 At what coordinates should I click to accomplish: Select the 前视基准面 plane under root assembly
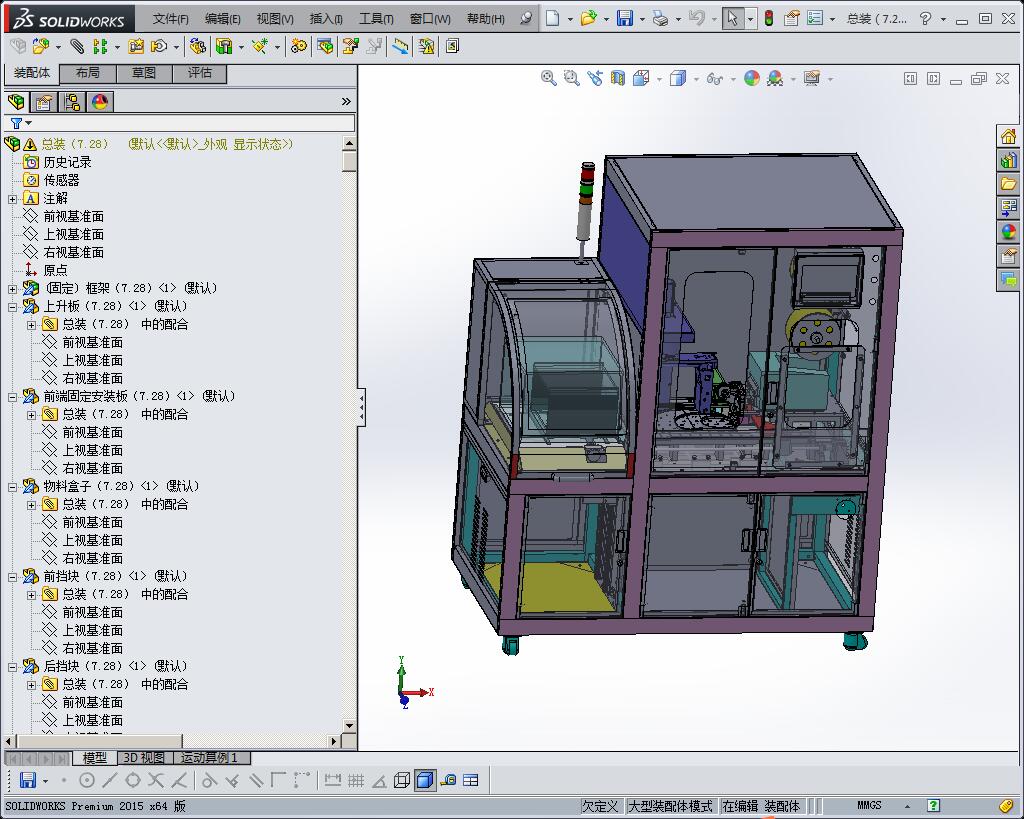(64, 216)
